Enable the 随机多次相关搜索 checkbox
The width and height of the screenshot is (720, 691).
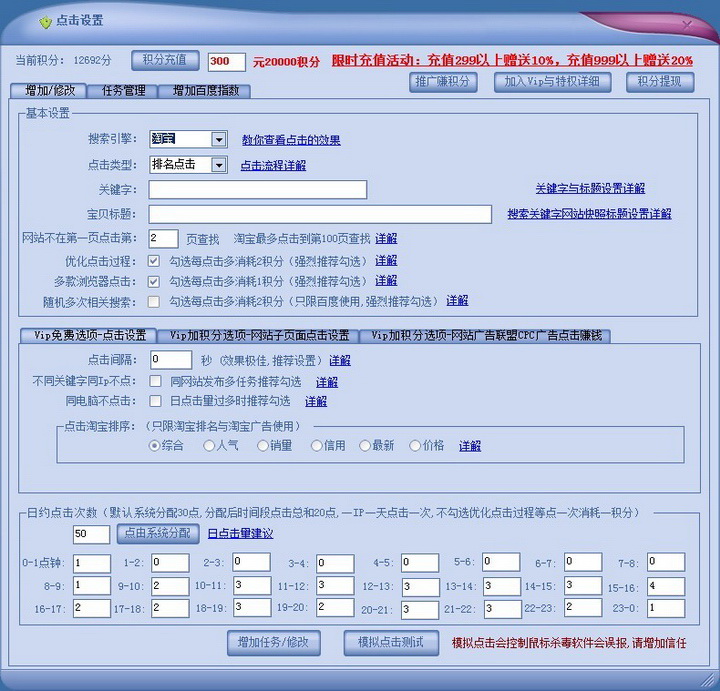click(x=154, y=302)
